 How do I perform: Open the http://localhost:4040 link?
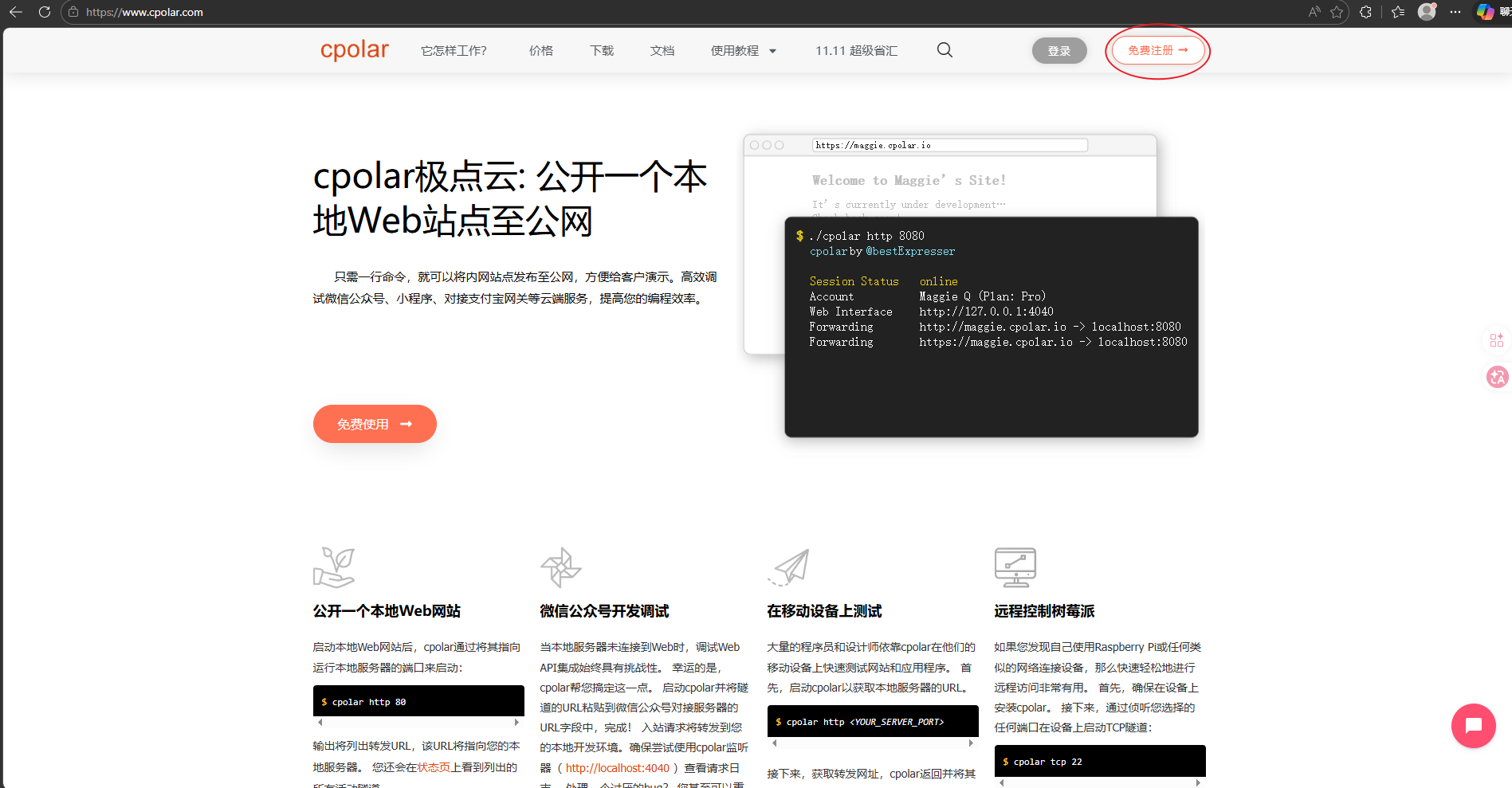click(x=618, y=768)
